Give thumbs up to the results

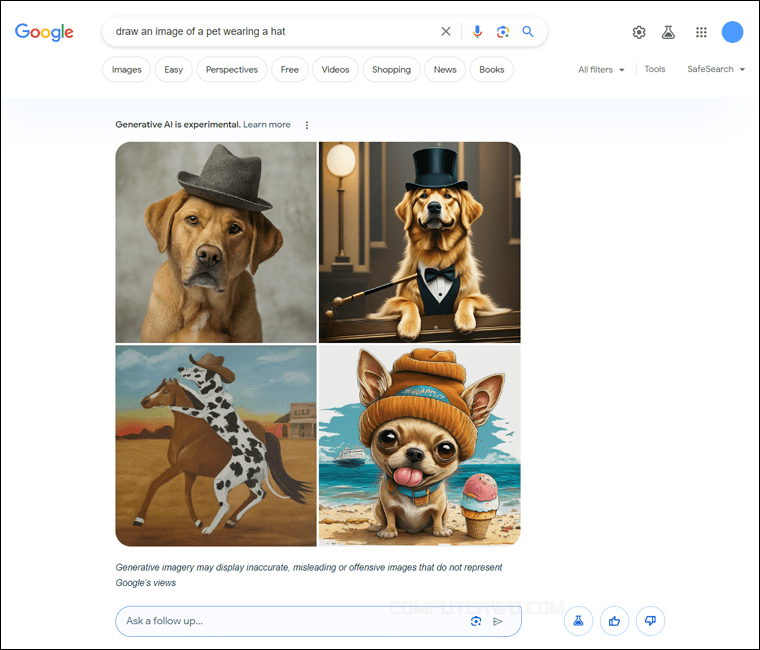tap(614, 621)
